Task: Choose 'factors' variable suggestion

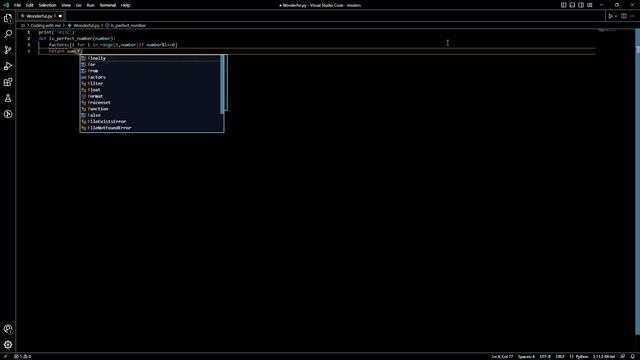Action: tap(150, 77)
